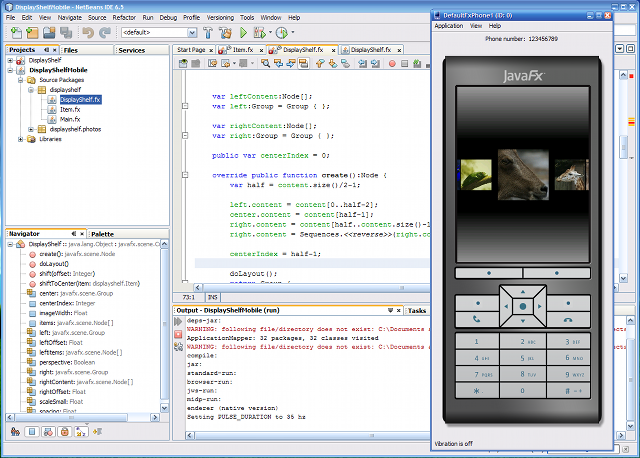
Task: Switch to the Services tab
Action: click(131, 50)
